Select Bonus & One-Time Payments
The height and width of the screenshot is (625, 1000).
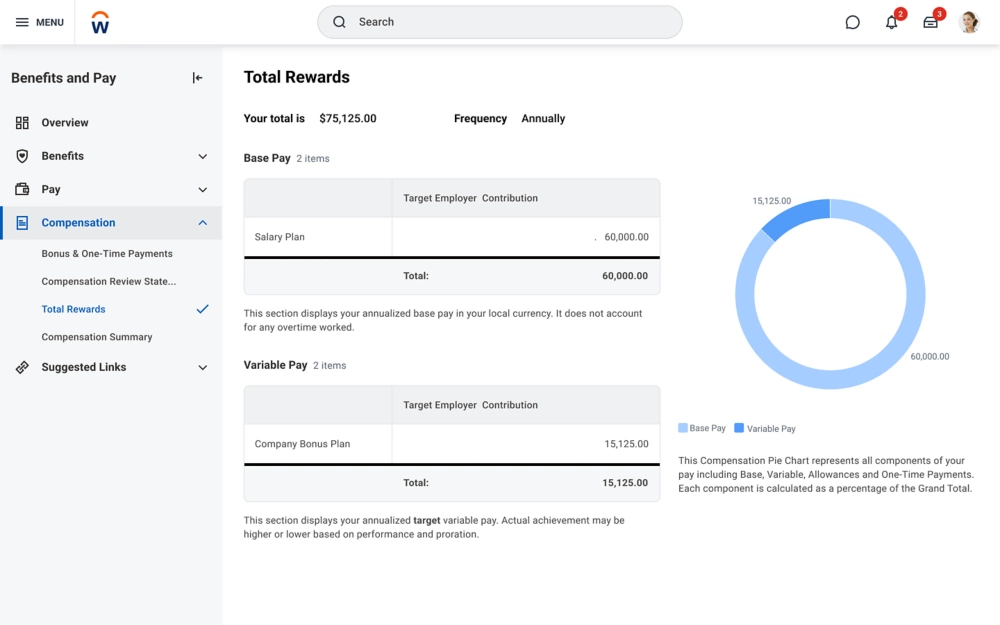107,254
